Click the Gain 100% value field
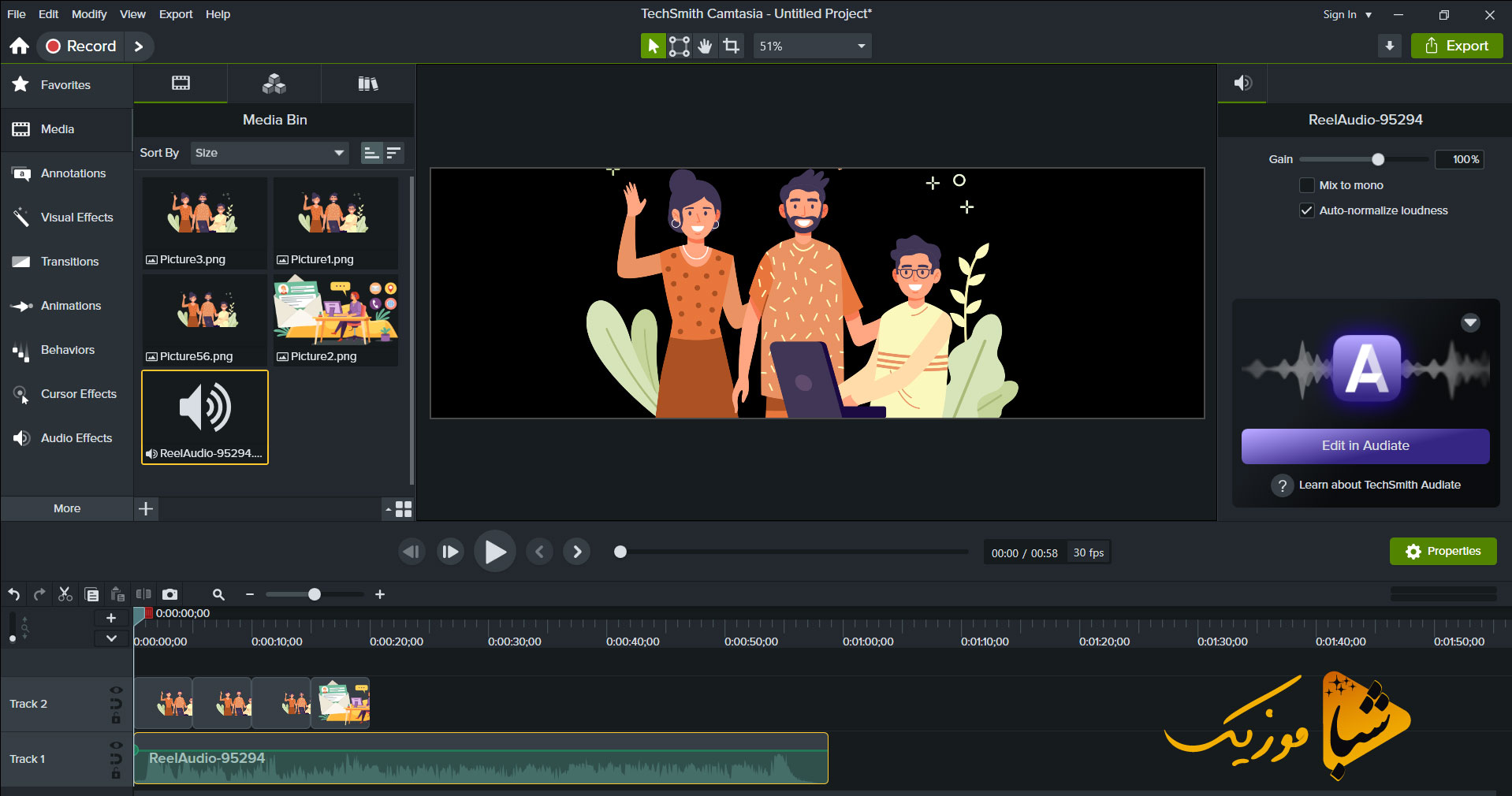This screenshot has height=796, width=1512. coord(1459,159)
